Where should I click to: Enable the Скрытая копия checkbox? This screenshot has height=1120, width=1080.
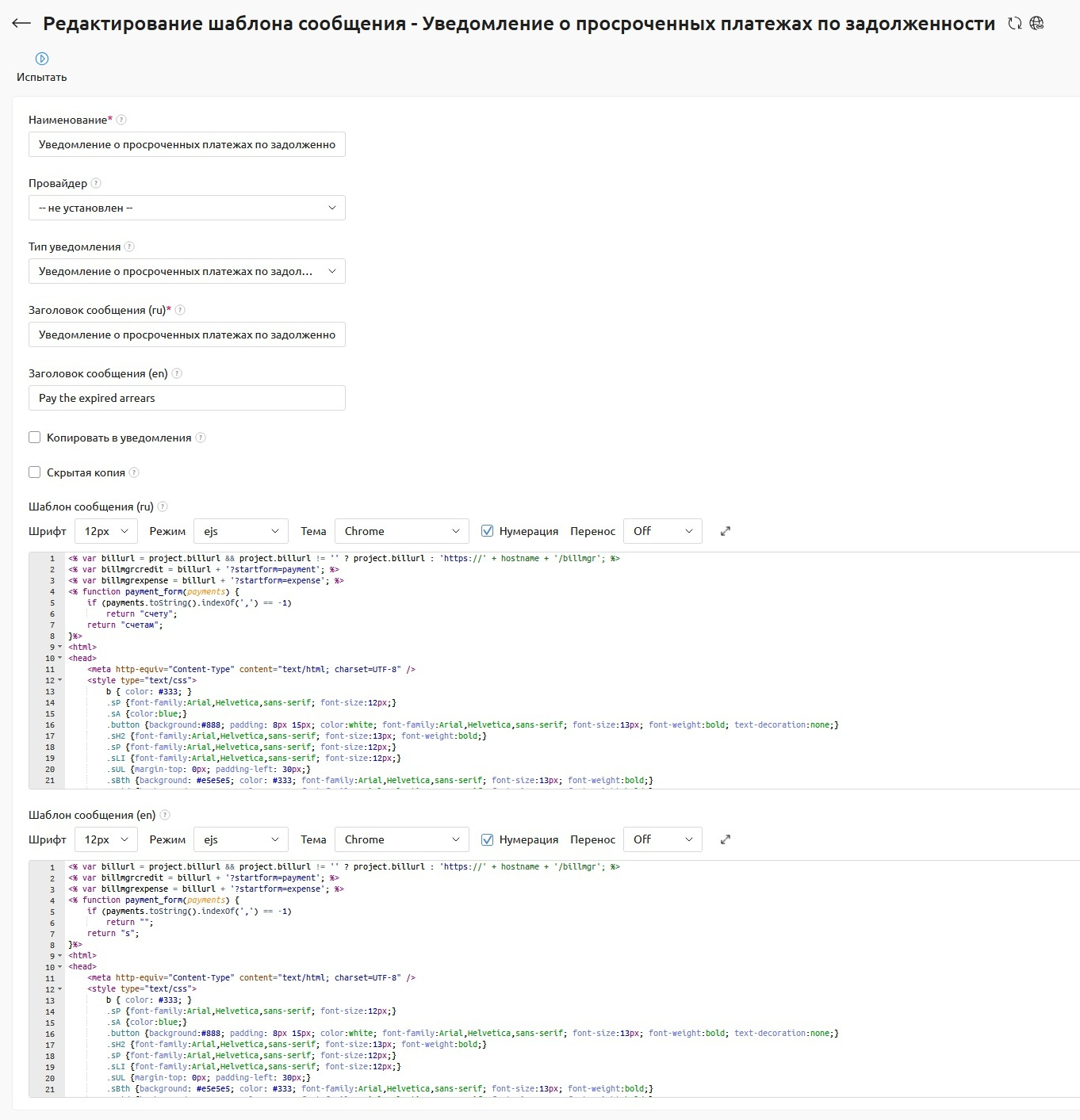click(35, 472)
